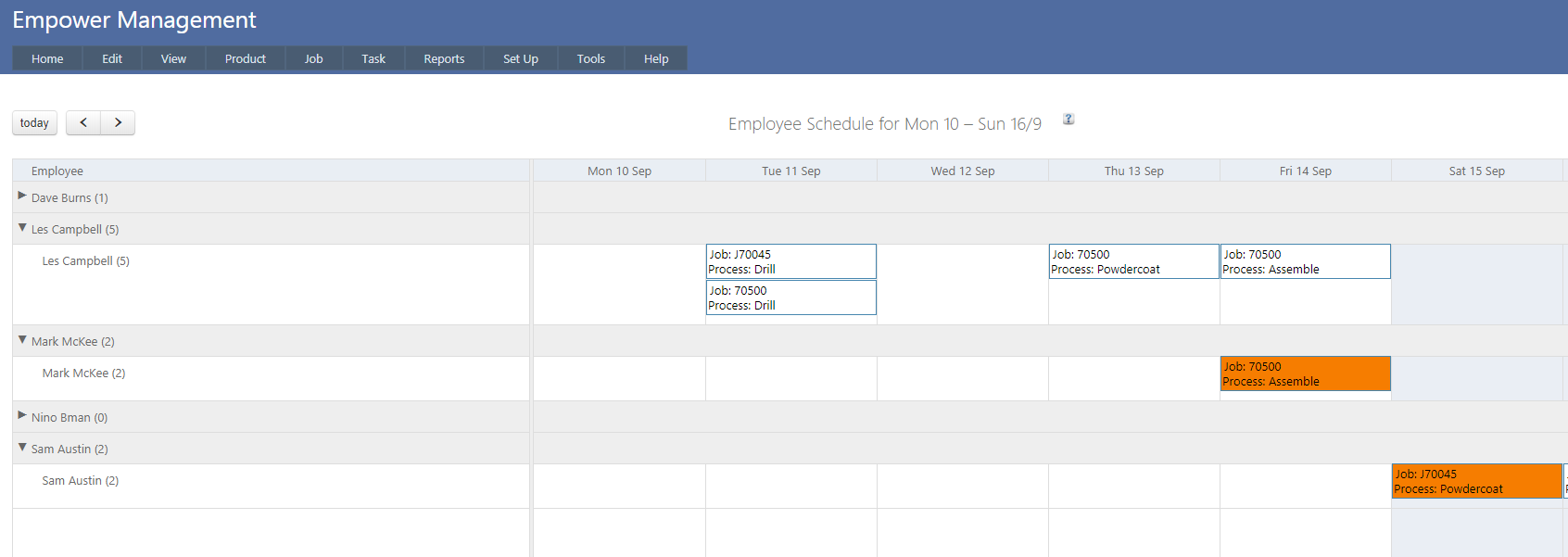Viewport: 1568px width, 557px height.
Task: Open Job 70500 Powdercoat entry on Thursday
Action: pos(1133,261)
